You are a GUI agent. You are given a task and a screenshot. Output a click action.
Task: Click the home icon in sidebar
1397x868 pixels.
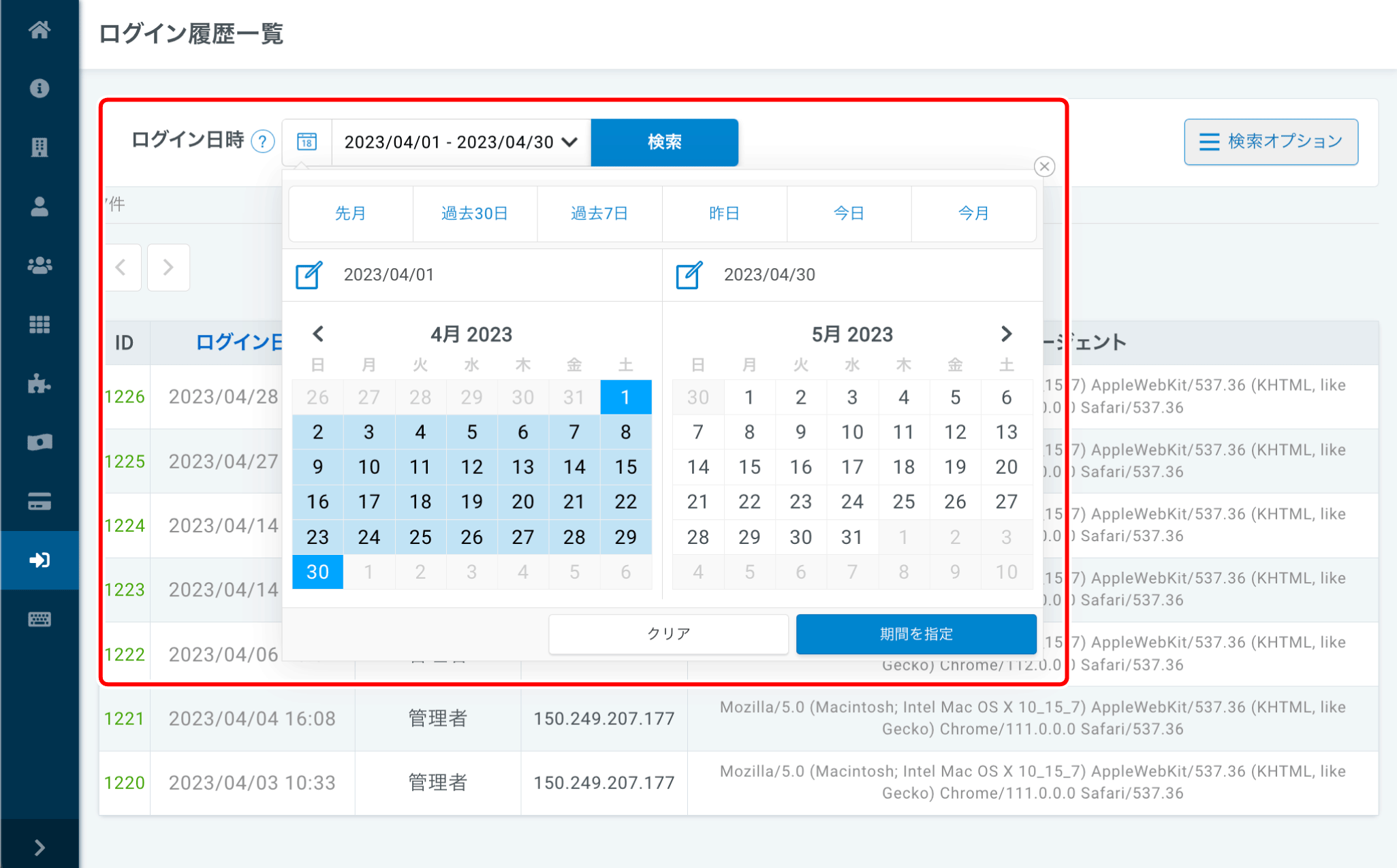[40, 29]
